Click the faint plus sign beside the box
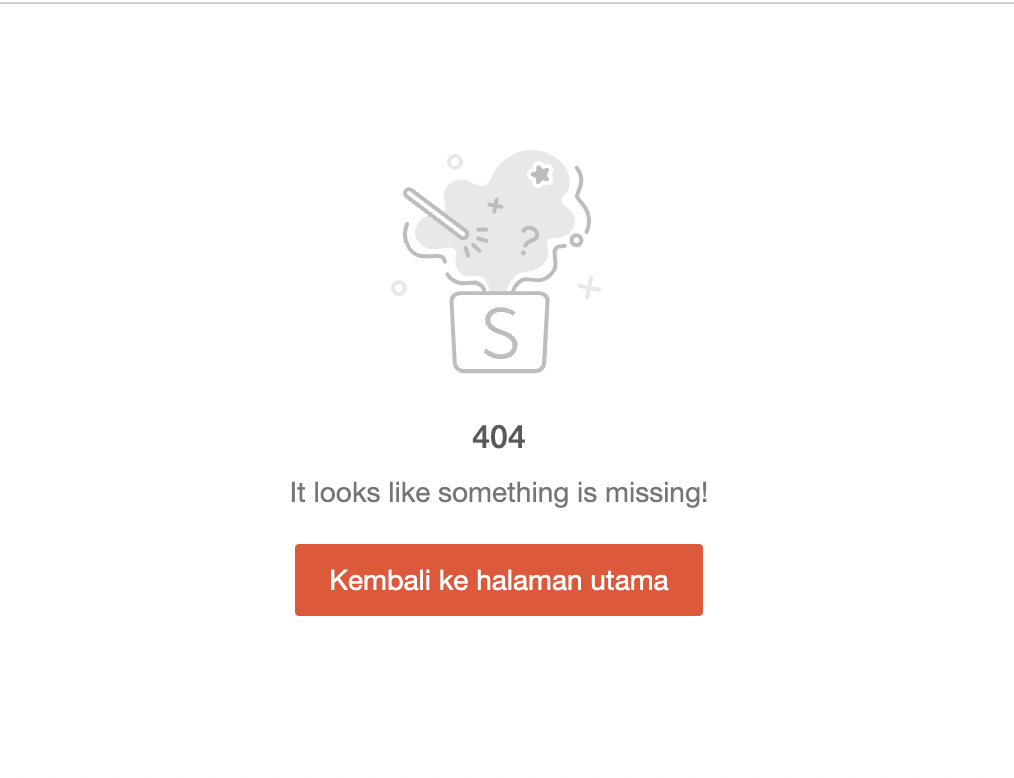 click(588, 287)
